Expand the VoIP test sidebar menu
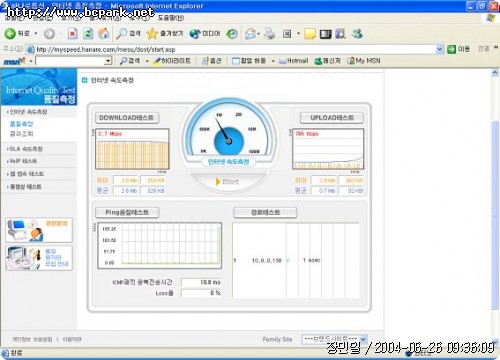Screen dimensions: 500x360 [22, 161]
